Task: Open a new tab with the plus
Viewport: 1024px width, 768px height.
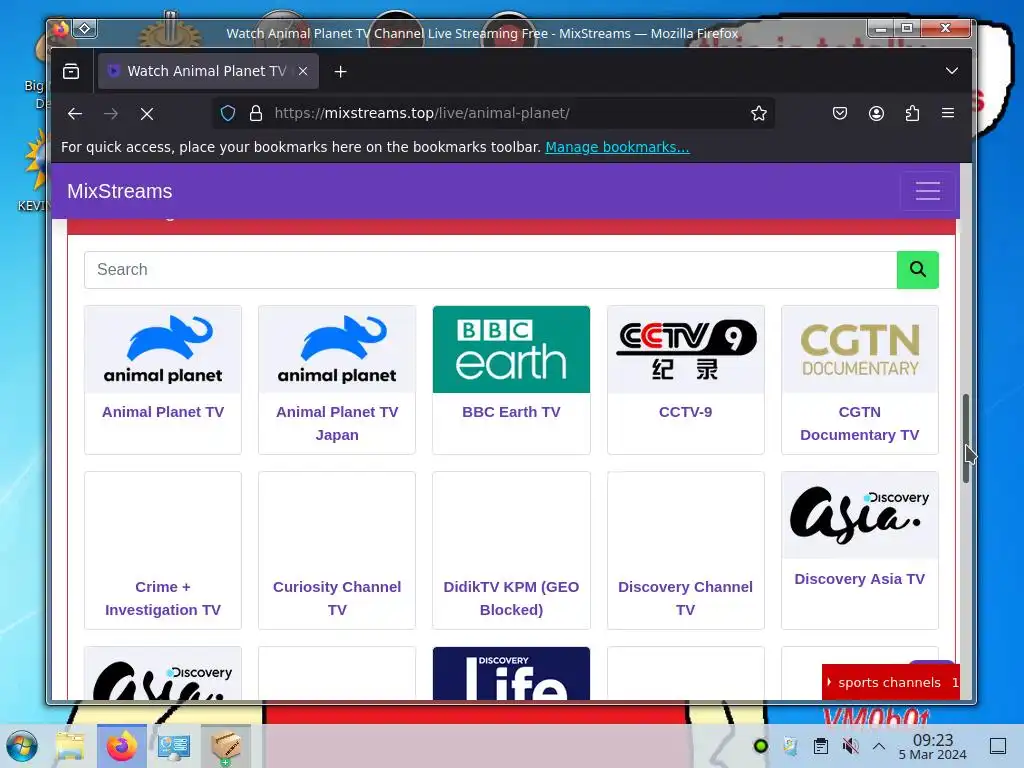Action: (340, 71)
